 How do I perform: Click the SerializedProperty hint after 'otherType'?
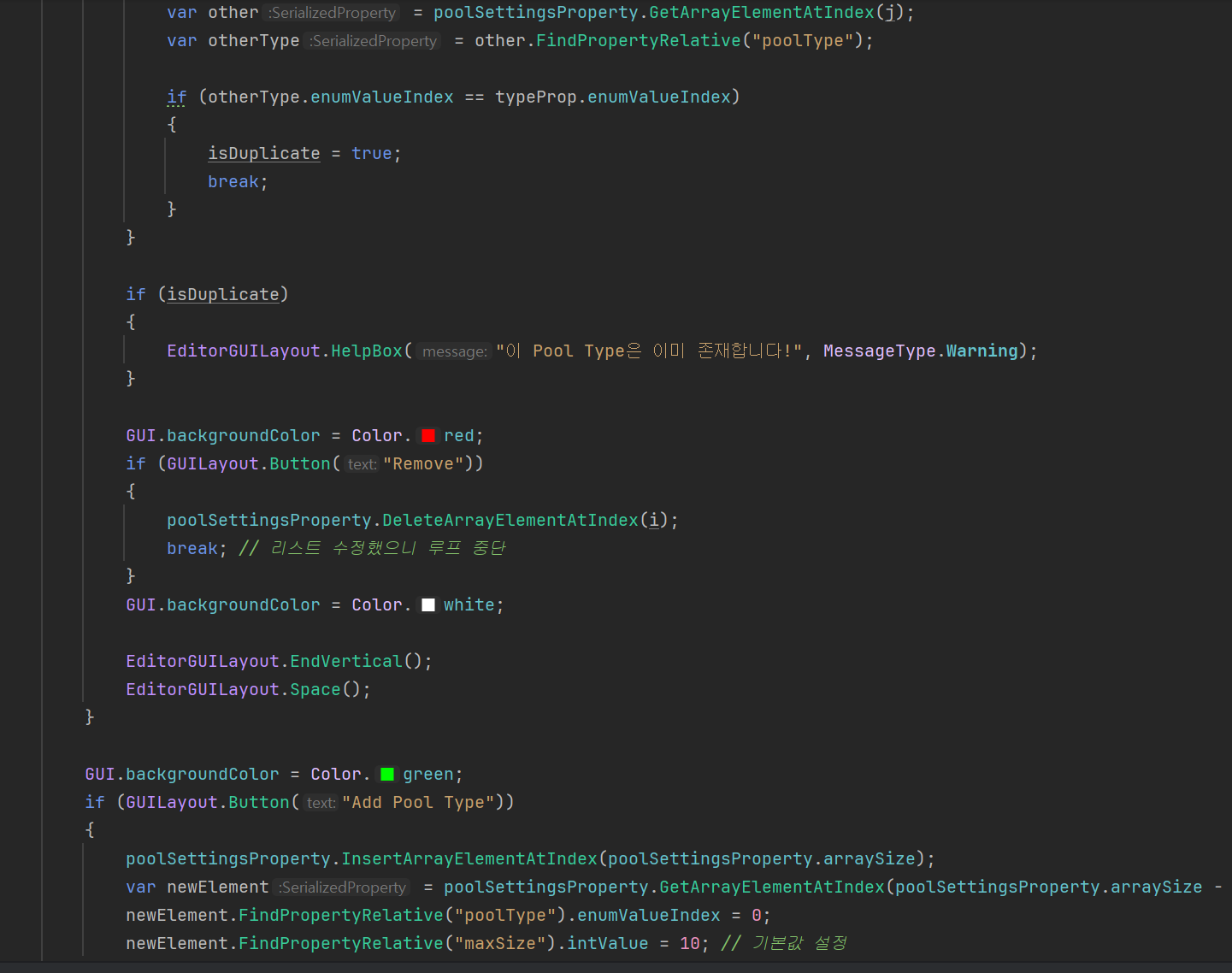[x=373, y=41]
